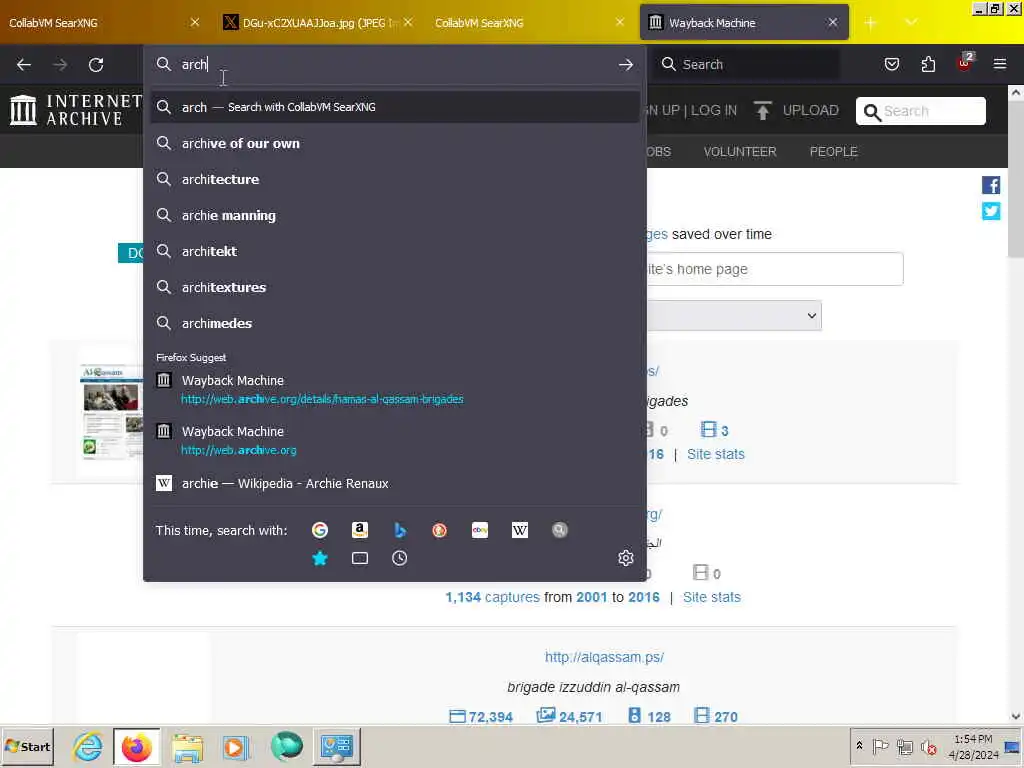Switch to first CollabVM SearXNG tab
The image size is (1024, 768).
pos(104,23)
